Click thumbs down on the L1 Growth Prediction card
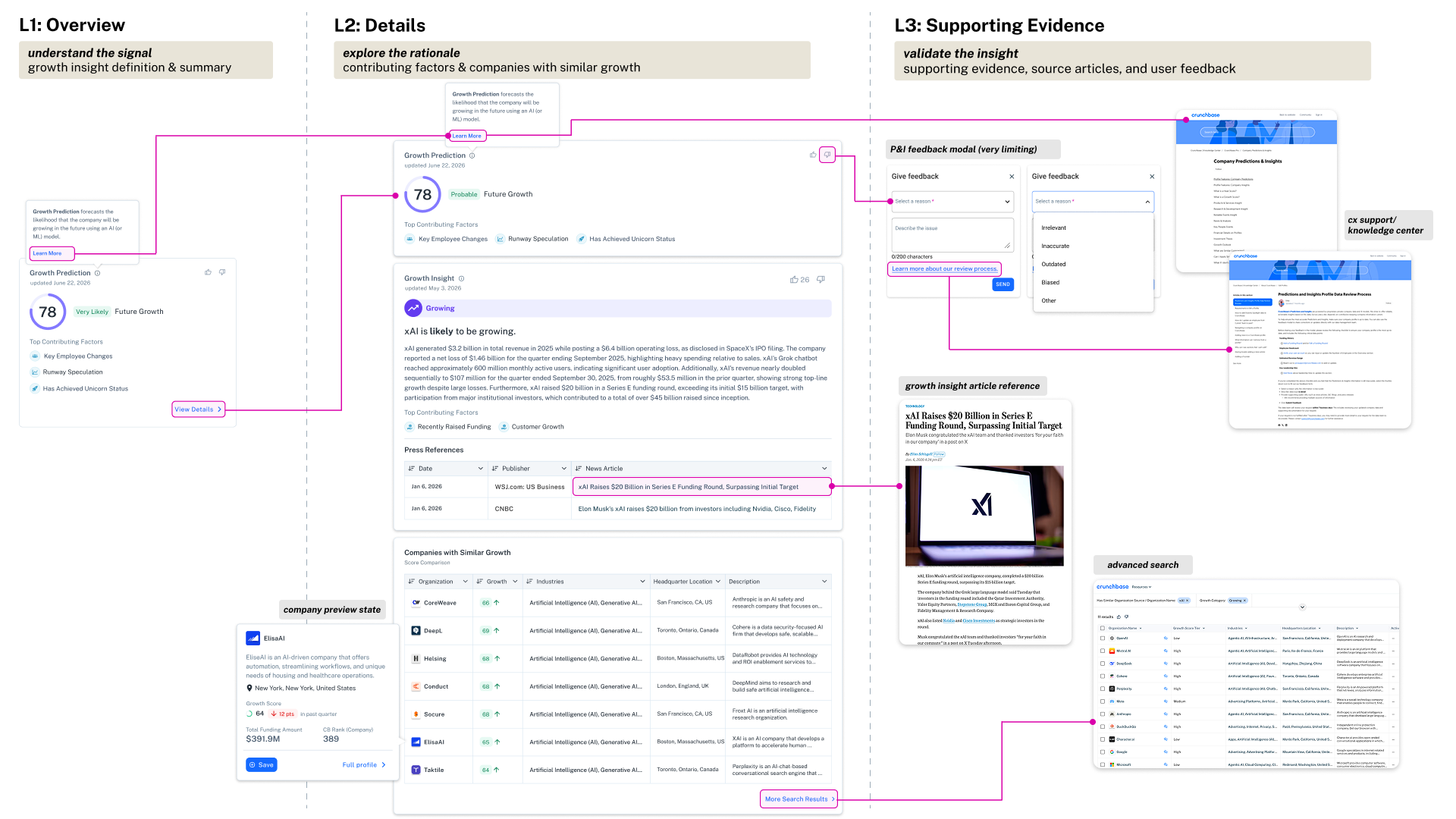The width and height of the screenshot is (1456, 819). [222, 272]
